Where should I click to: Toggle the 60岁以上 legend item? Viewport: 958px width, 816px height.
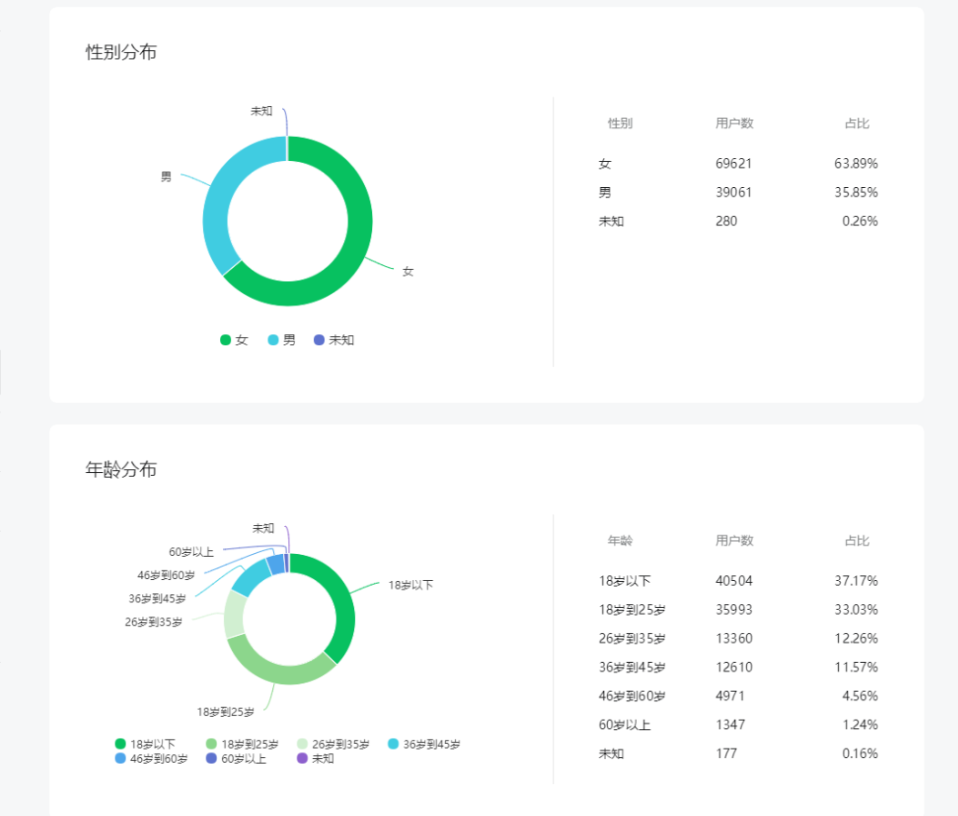click(236, 759)
